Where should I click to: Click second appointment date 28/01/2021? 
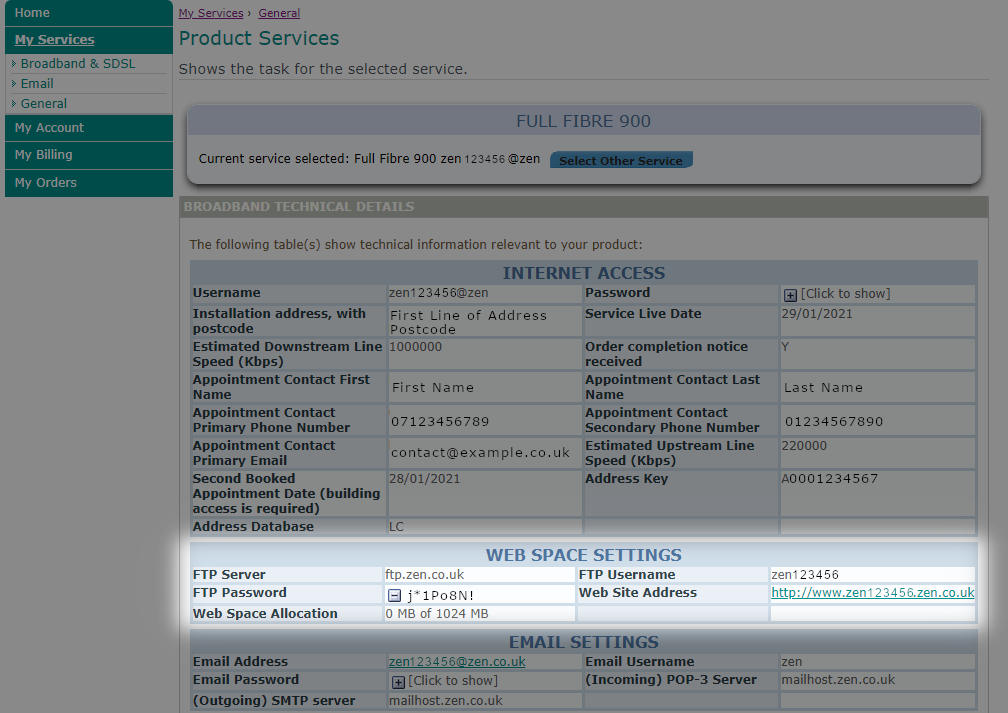[x=424, y=479]
